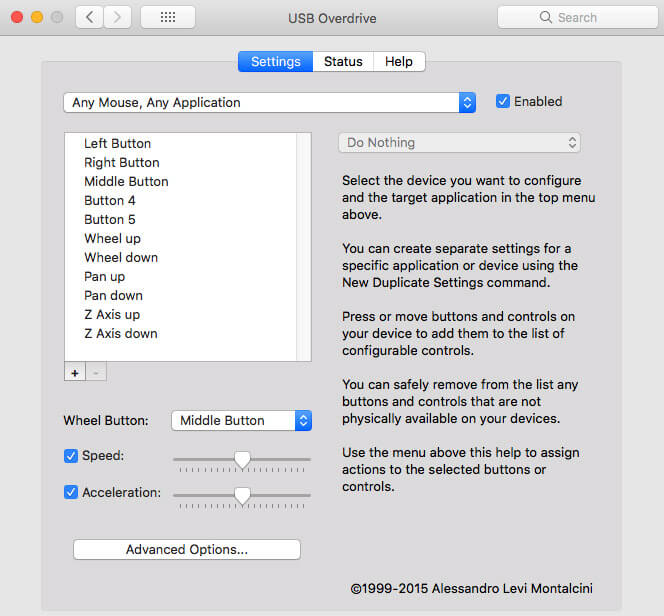Select Z Axis down in the list
The width and height of the screenshot is (664, 616).
[x=181, y=334]
